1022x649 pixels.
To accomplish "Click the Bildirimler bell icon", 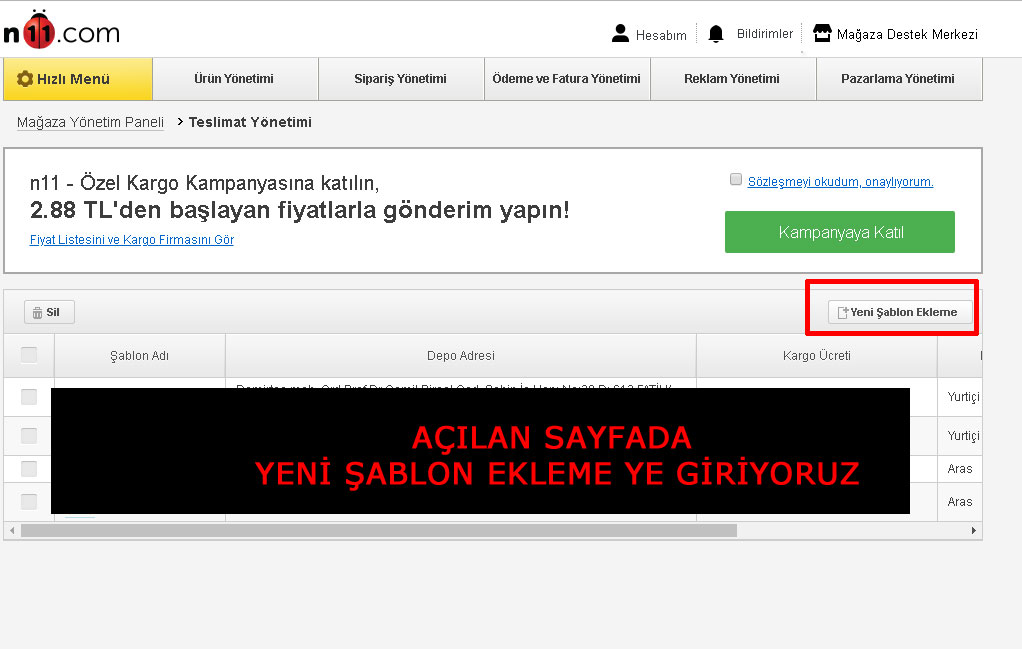I will 715,34.
